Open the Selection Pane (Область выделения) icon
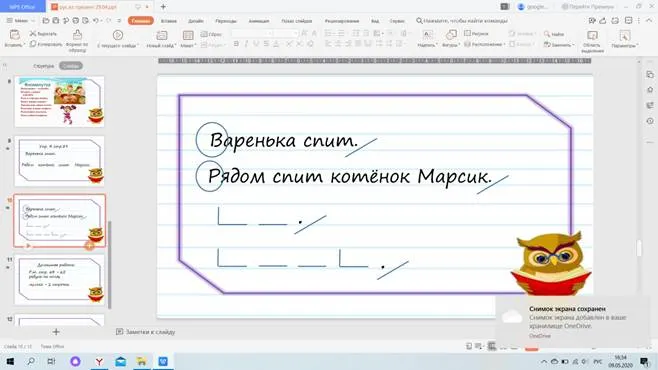This screenshot has width=658, height=370. pyautogui.click(x=593, y=35)
